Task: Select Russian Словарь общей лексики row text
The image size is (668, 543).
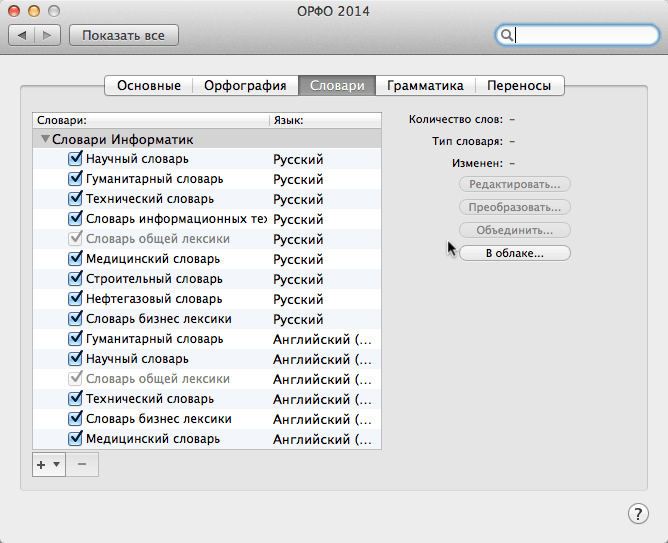Action: pyautogui.click(x=158, y=238)
